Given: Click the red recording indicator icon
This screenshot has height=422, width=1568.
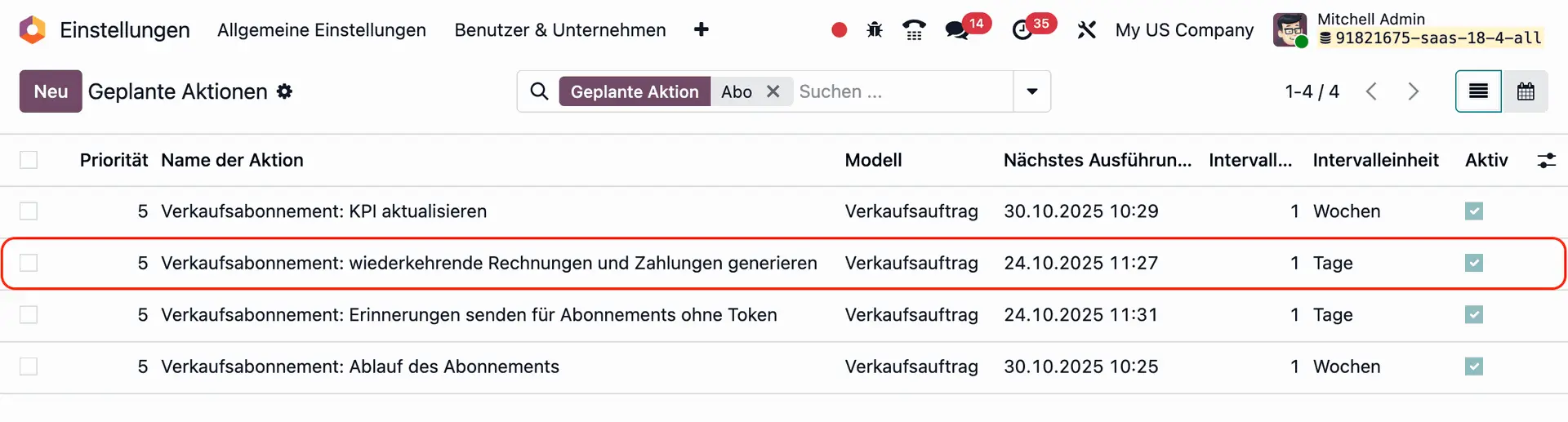Looking at the screenshot, I should [x=839, y=30].
